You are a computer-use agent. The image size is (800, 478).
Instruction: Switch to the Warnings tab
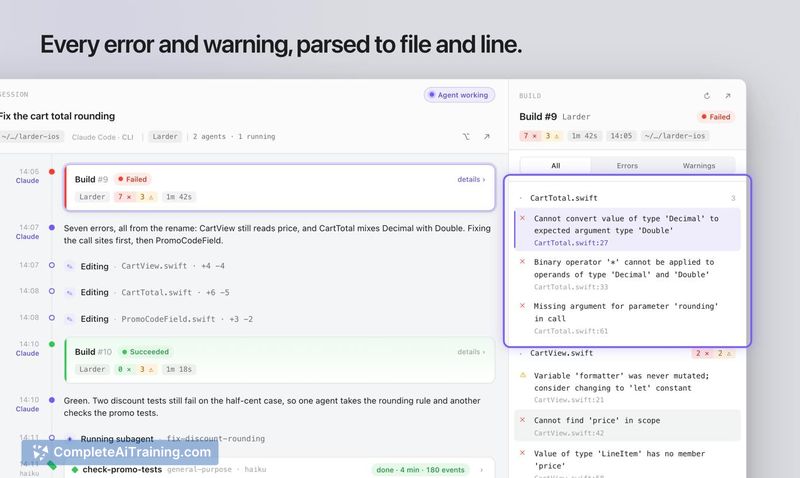click(698, 166)
